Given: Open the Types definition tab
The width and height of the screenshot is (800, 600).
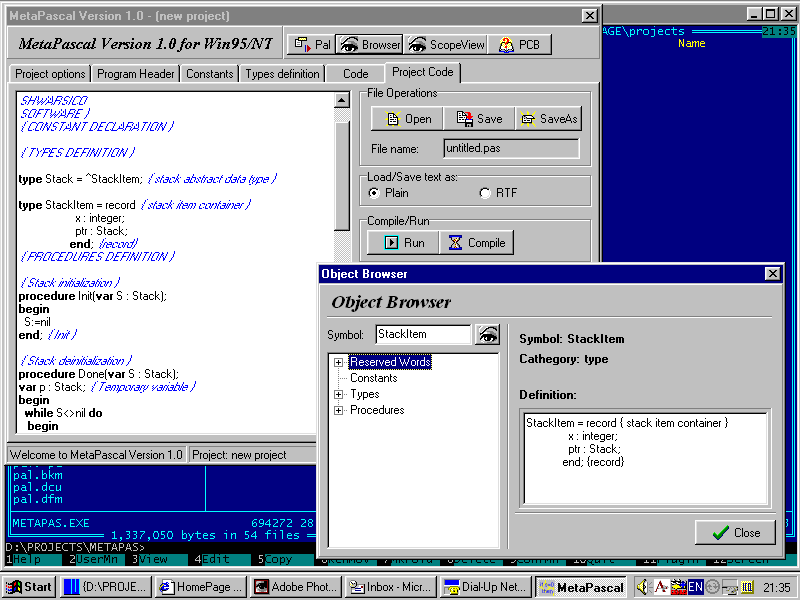Looking at the screenshot, I should pyautogui.click(x=282, y=74).
